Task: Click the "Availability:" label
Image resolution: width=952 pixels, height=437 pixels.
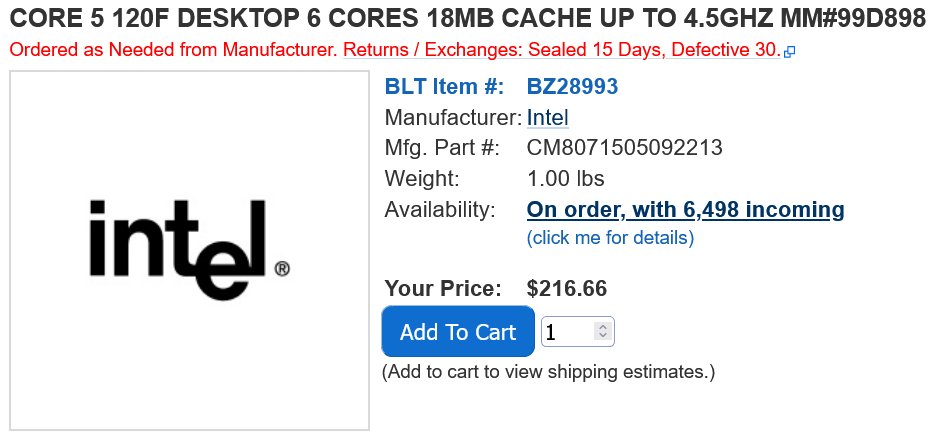Action: (x=440, y=210)
